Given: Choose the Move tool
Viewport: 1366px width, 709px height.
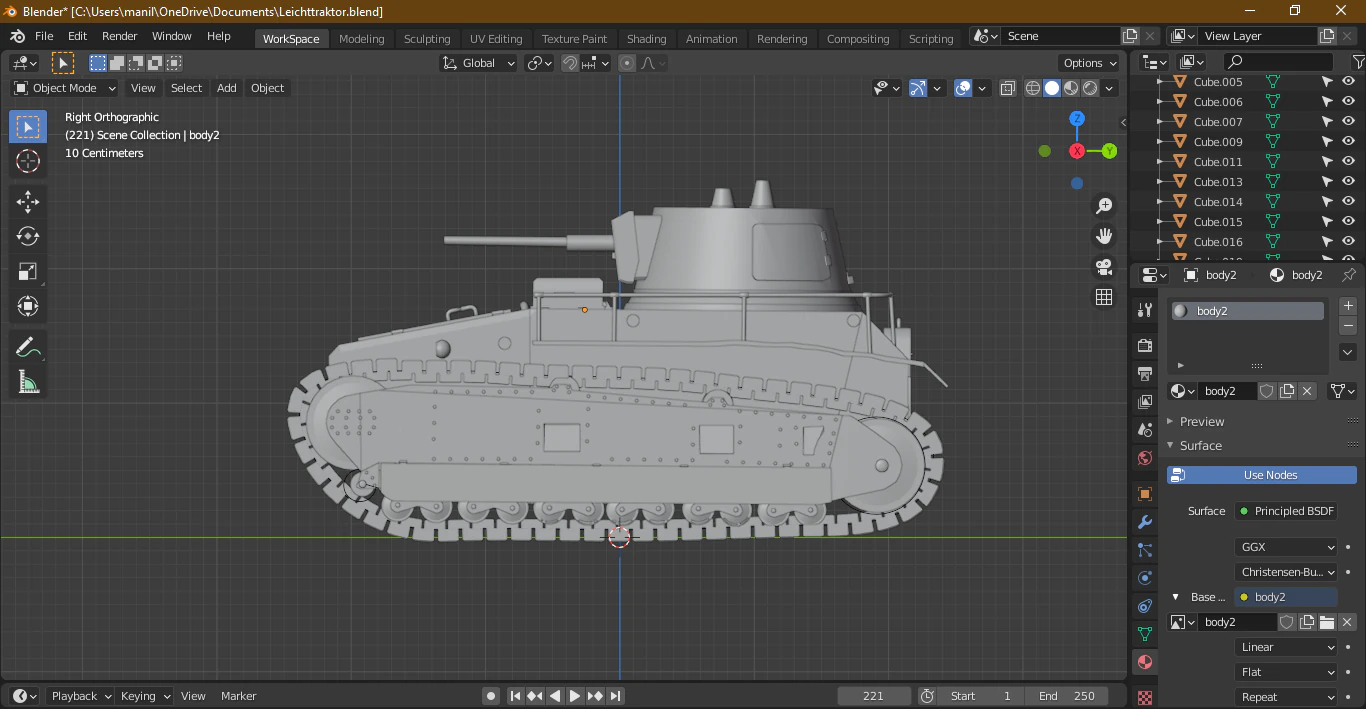Looking at the screenshot, I should click(28, 202).
